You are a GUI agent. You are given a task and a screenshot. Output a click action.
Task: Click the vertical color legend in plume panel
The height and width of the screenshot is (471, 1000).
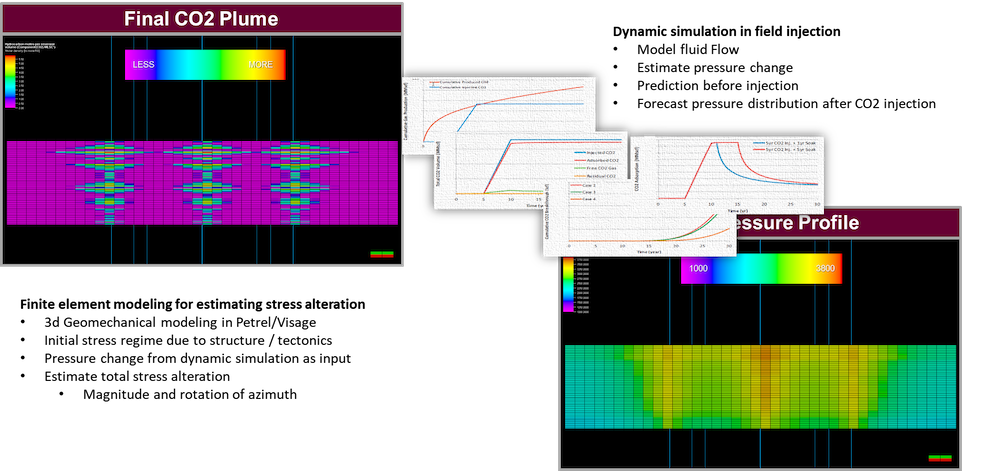click(9, 82)
